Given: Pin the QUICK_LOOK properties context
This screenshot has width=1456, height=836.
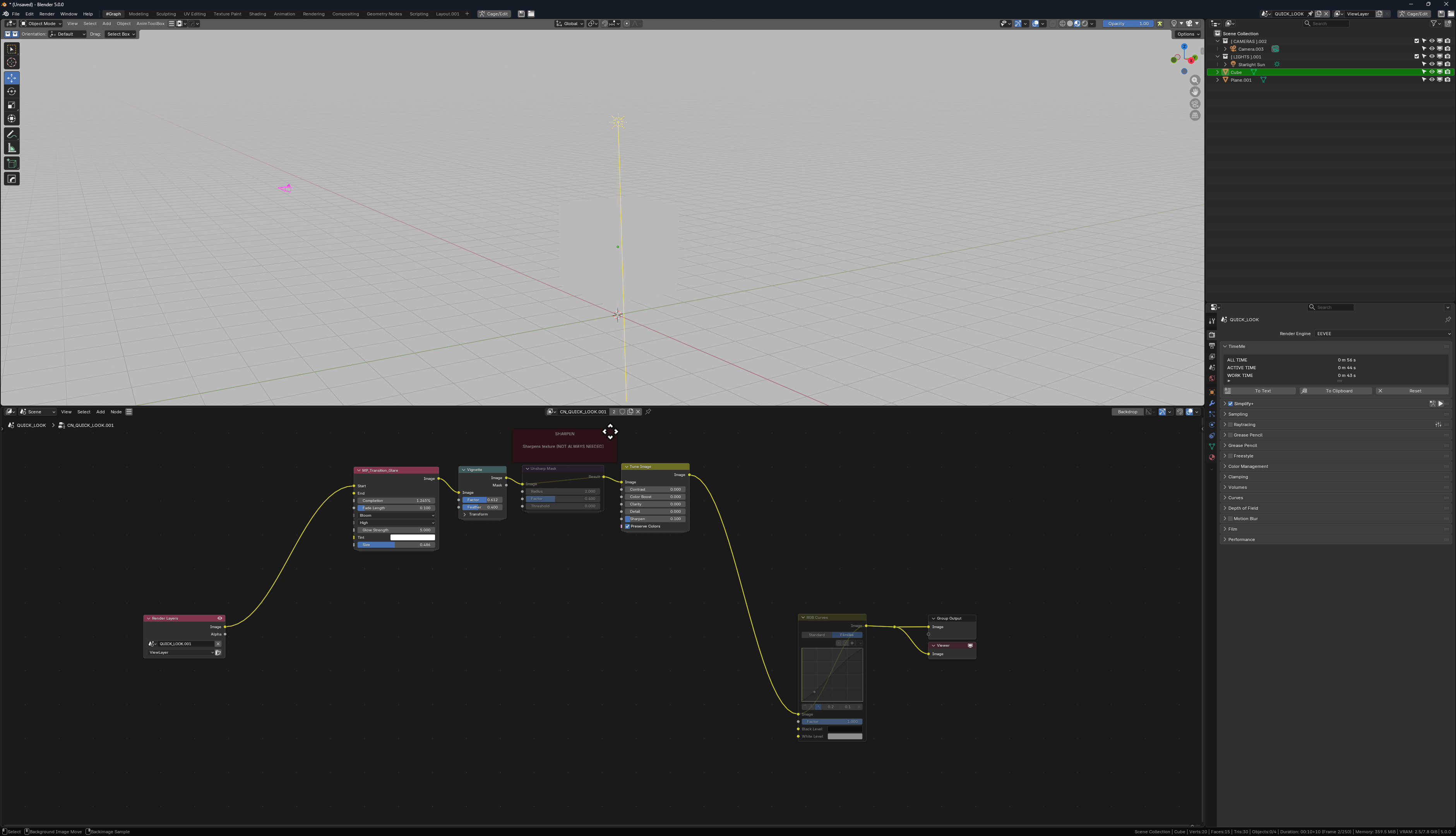Looking at the screenshot, I should pos(1447,320).
